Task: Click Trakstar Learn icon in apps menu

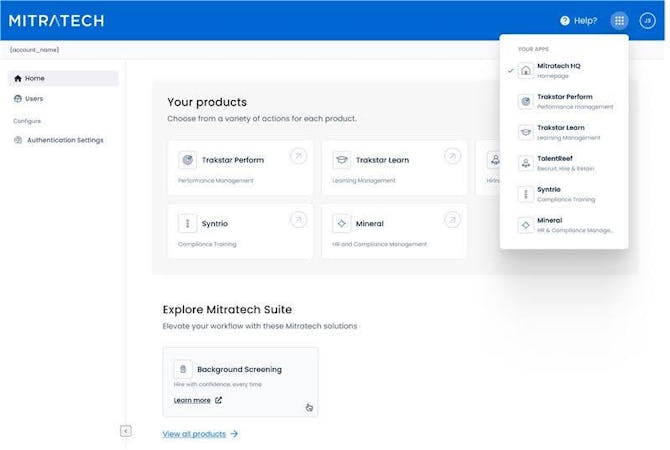Action: (x=526, y=132)
